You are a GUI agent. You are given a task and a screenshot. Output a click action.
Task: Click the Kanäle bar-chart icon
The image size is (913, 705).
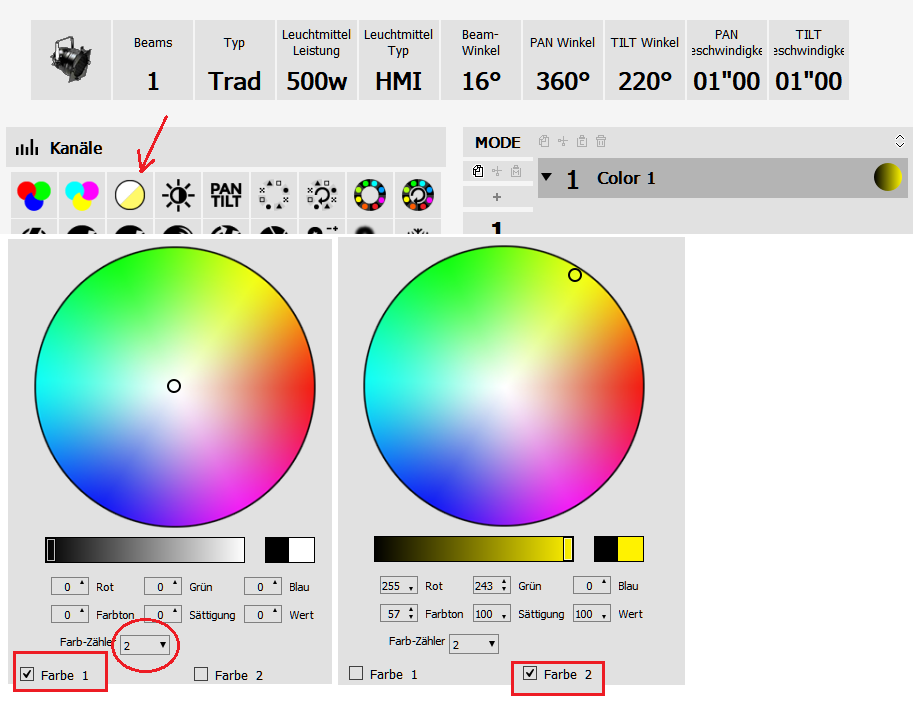pos(27,147)
